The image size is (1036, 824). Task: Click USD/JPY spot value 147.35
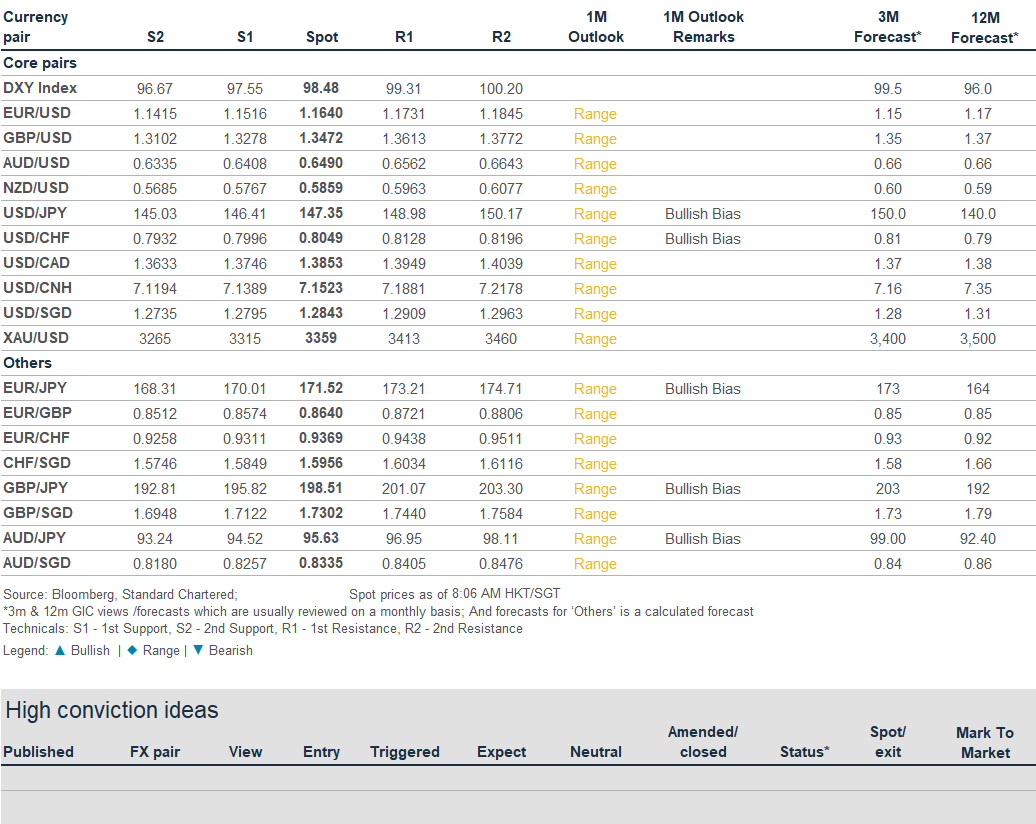(x=321, y=213)
